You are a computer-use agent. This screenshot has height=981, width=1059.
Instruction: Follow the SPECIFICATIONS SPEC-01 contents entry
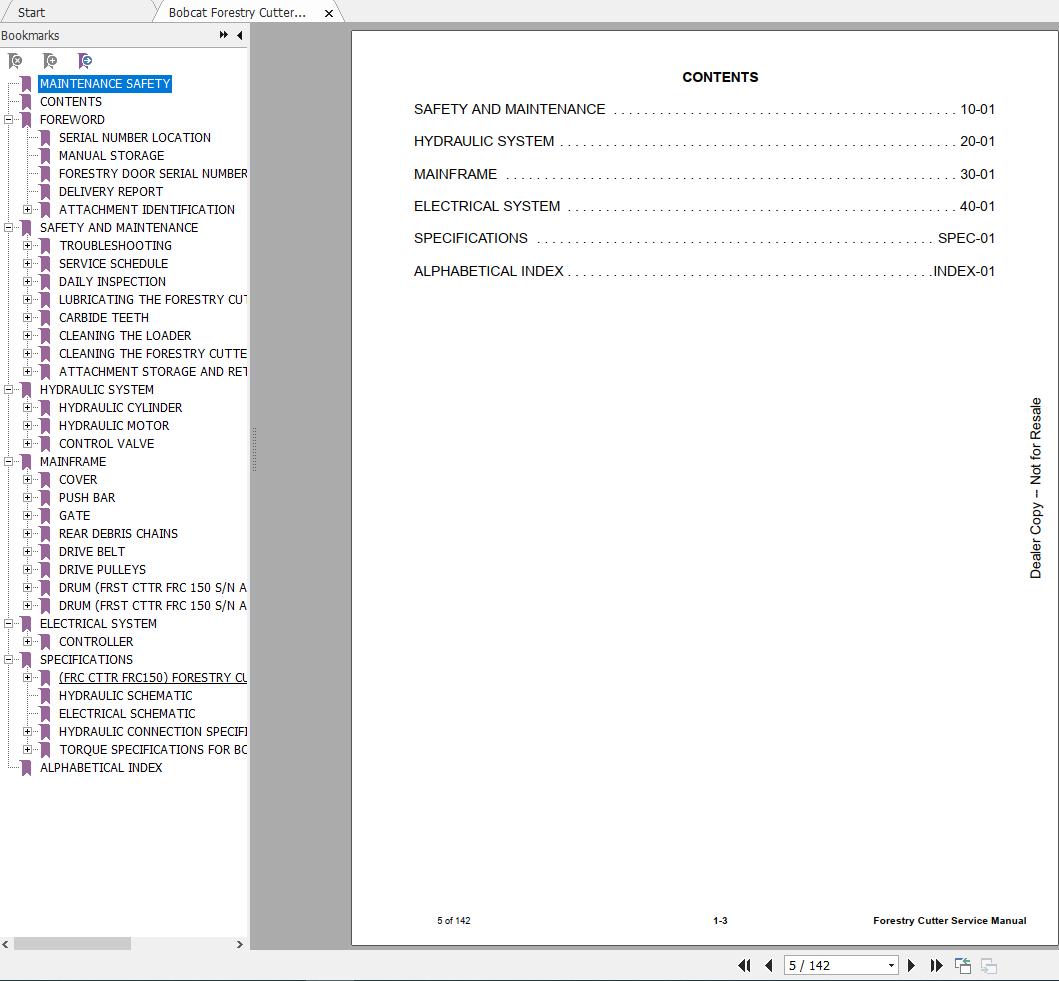(704, 238)
